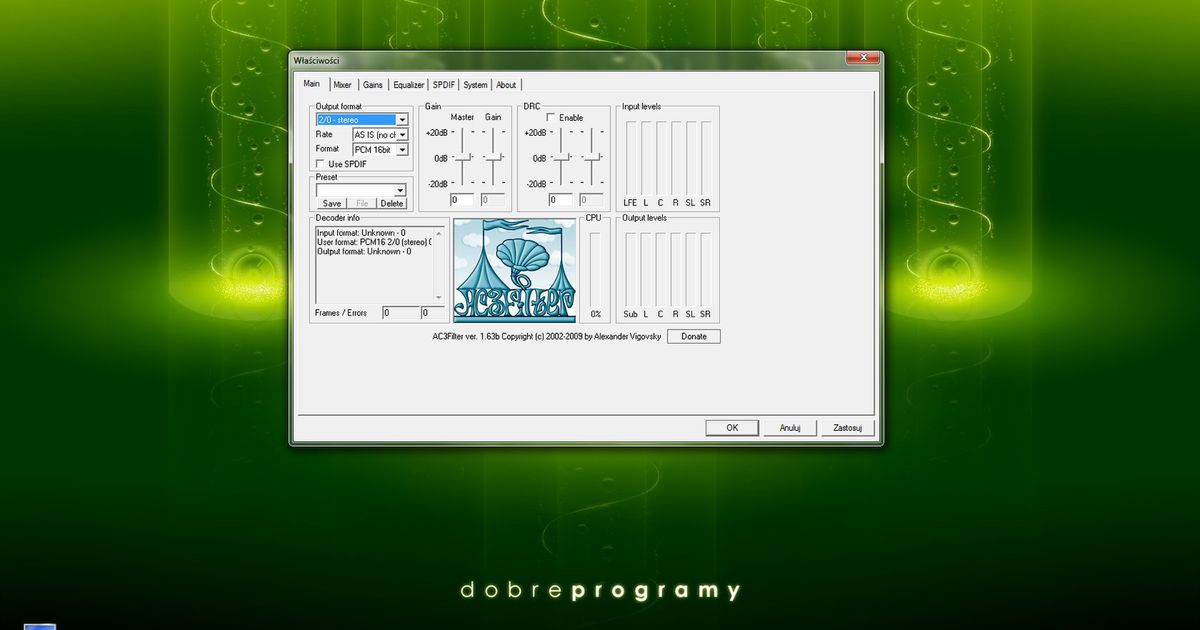Save the current preset
Screen dimensions: 1200x630
[x=331, y=202]
